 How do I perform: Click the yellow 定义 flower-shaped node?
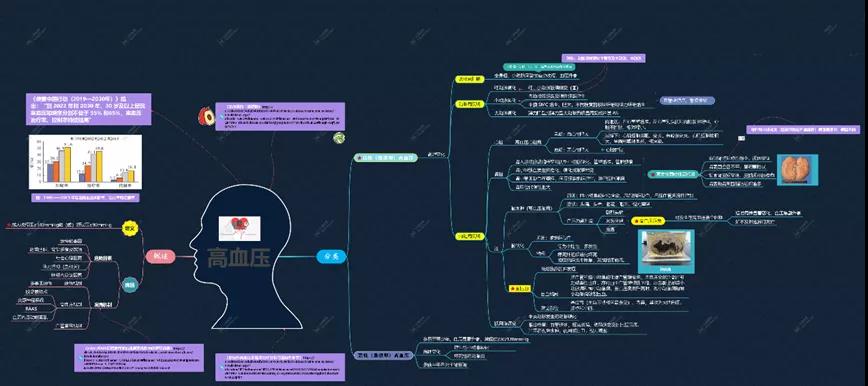click(x=130, y=228)
